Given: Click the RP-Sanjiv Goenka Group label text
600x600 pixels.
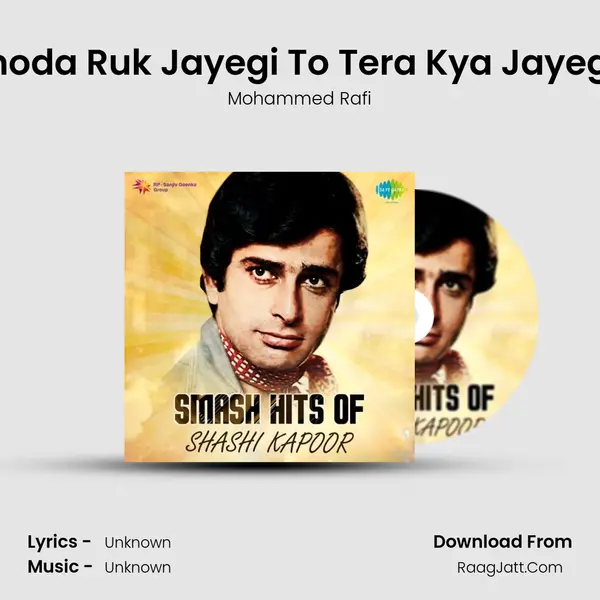Looking at the screenshot, I should [175, 187].
